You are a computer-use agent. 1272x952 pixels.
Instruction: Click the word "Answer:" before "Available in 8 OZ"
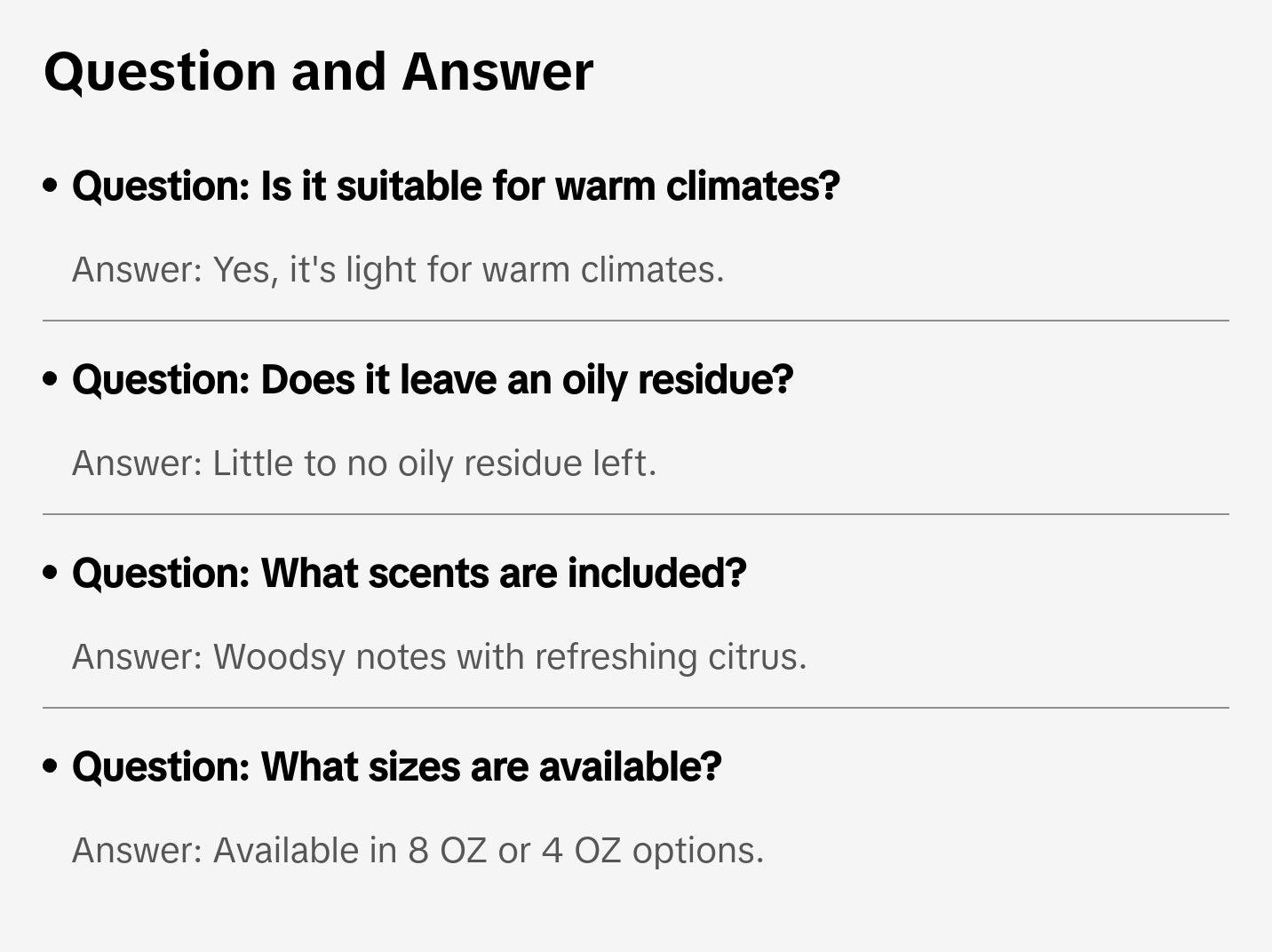point(138,851)
